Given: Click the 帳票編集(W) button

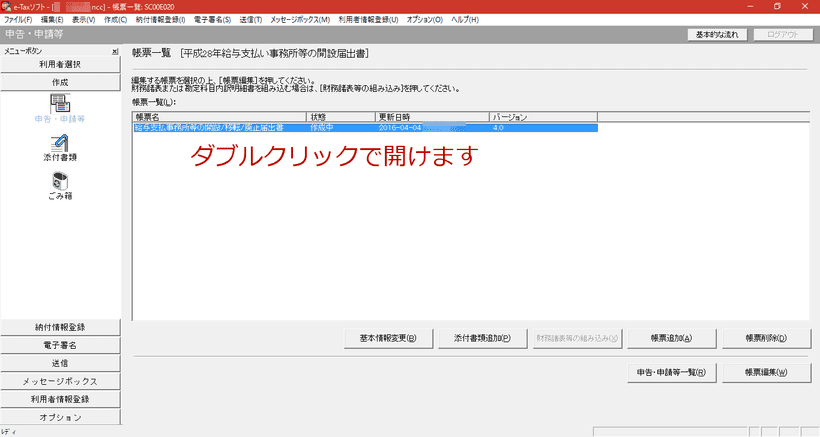Looking at the screenshot, I should pyautogui.click(x=766, y=373).
